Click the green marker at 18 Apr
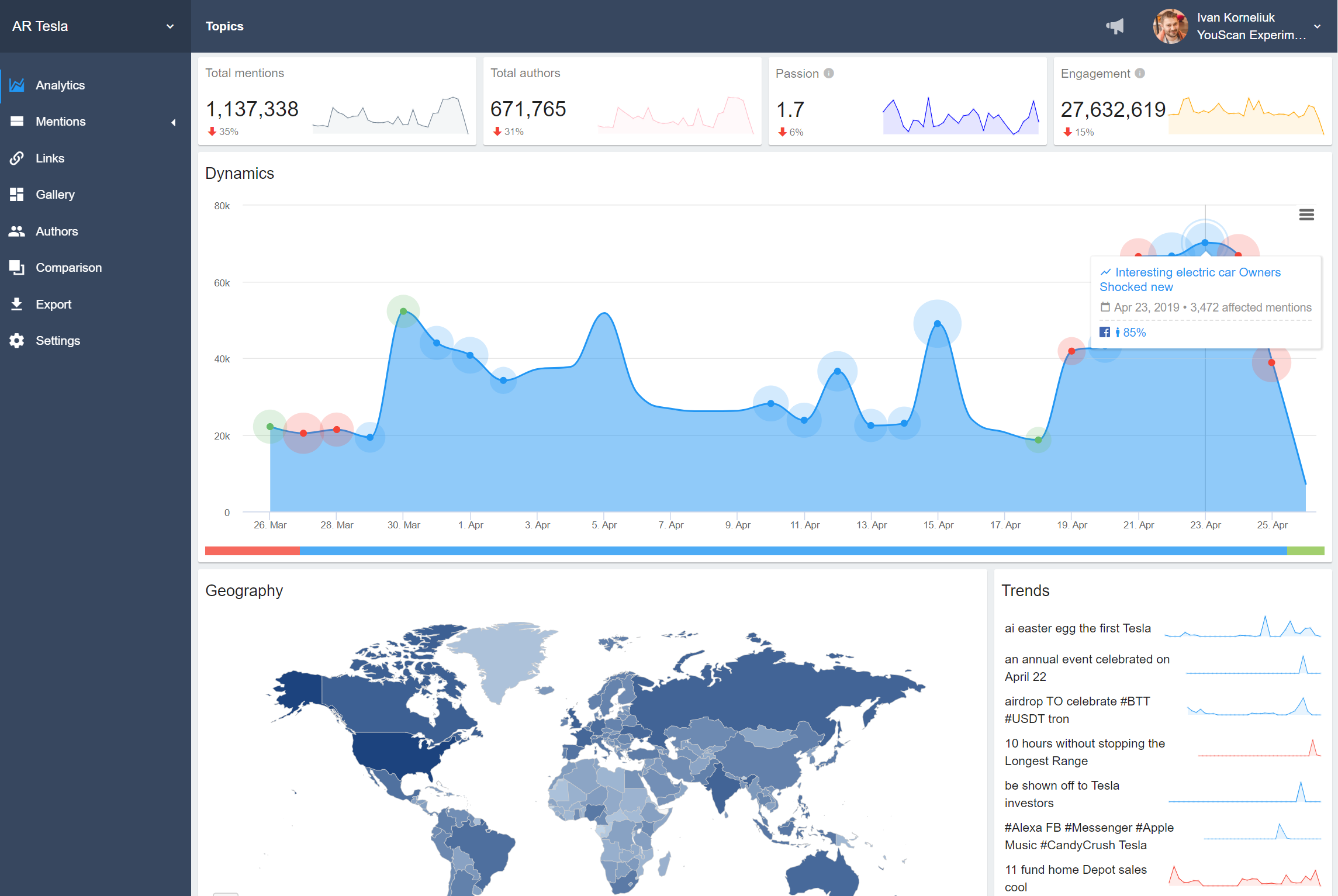 click(x=1038, y=440)
